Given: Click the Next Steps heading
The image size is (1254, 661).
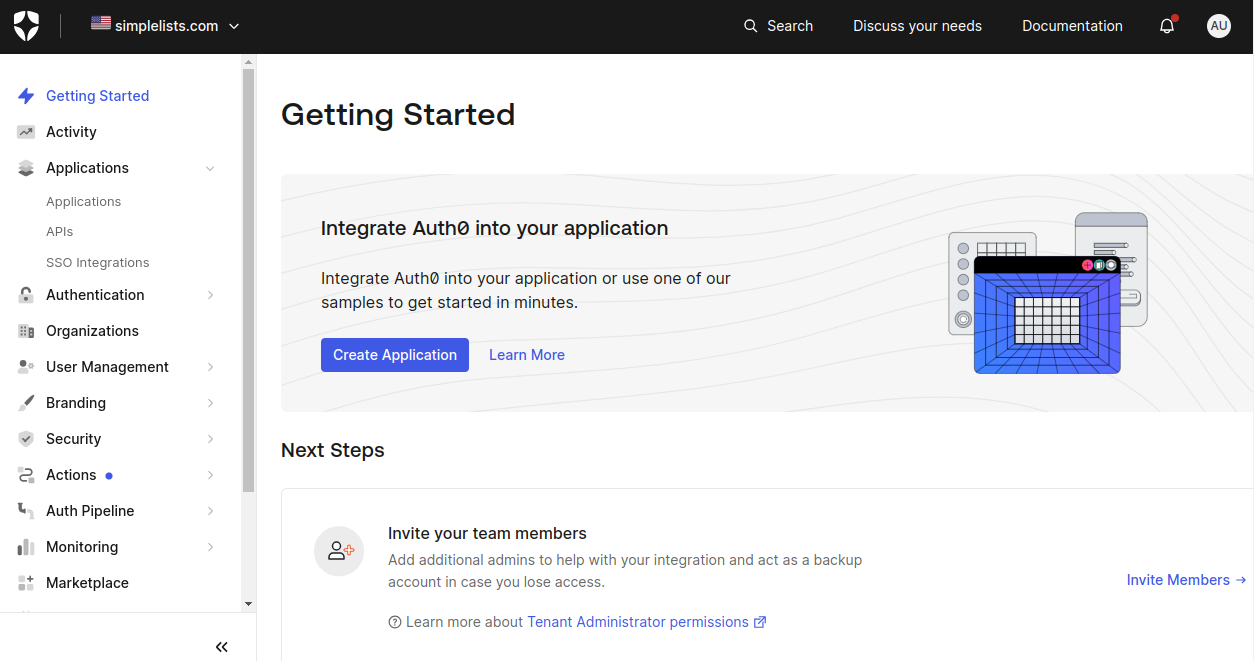Looking at the screenshot, I should tap(333, 450).
